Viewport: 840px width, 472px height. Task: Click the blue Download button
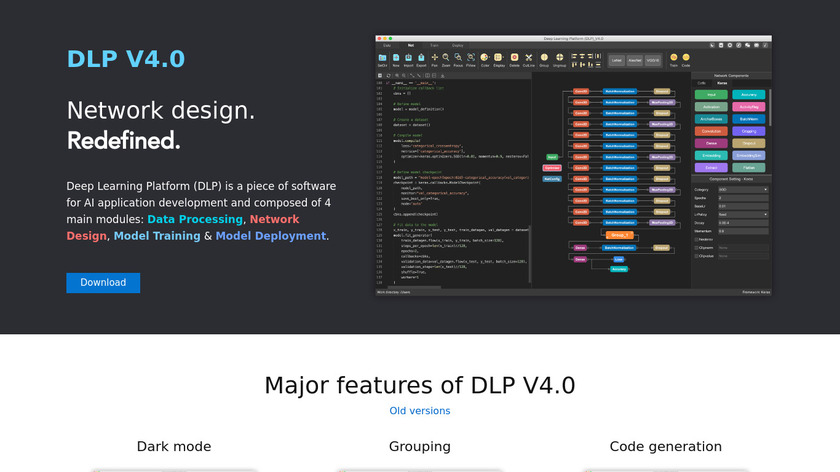[x=103, y=283]
